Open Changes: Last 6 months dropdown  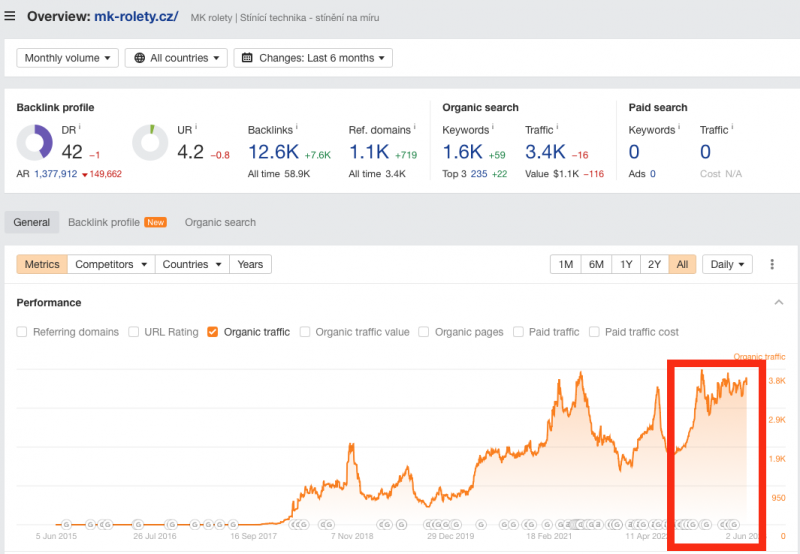[313, 58]
